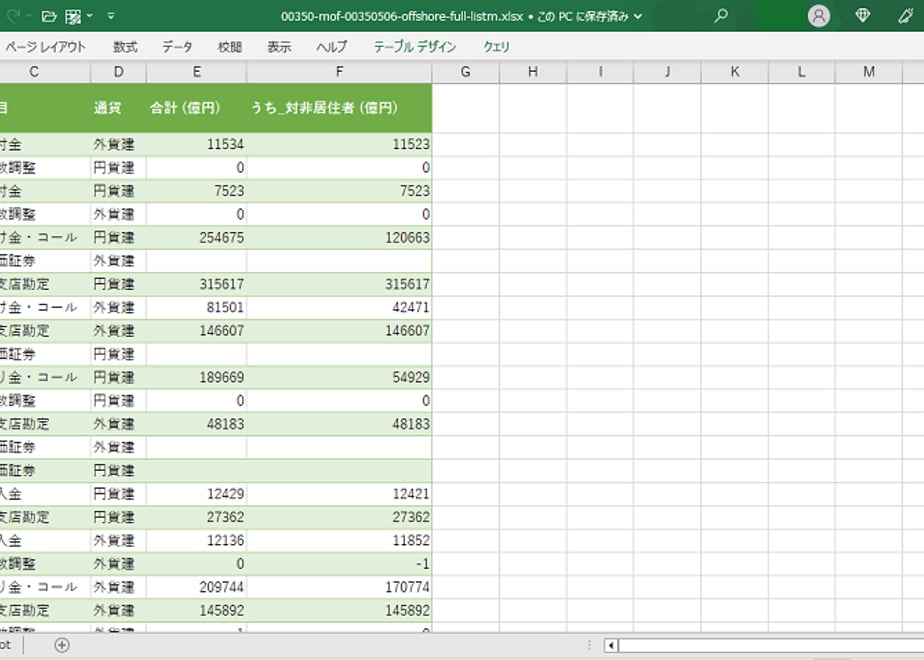Select column E cell with value 146607

pyautogui.click(x=196, y=331)
